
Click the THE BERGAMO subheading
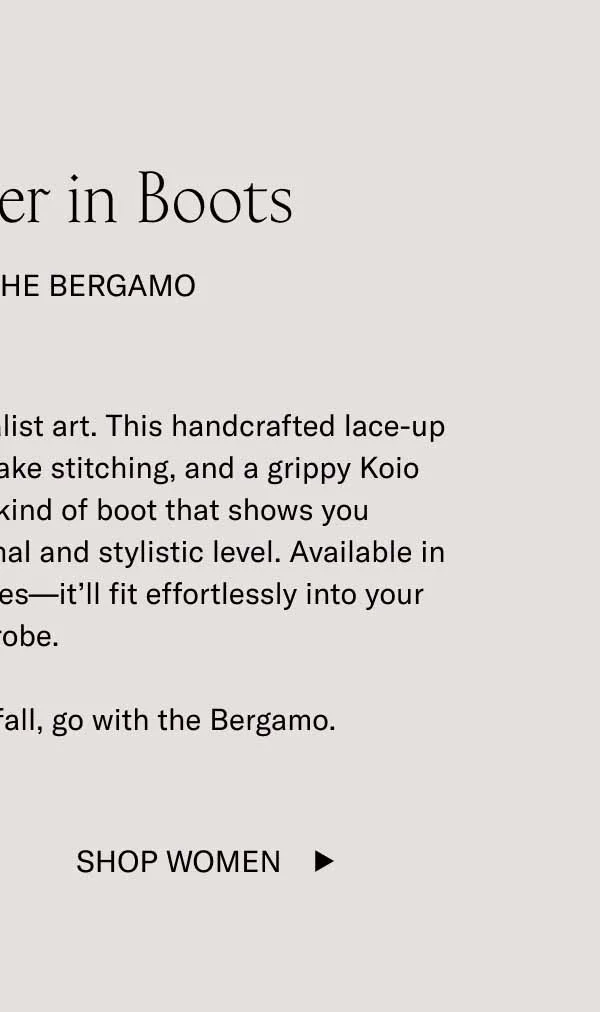[x=98, y=286]
